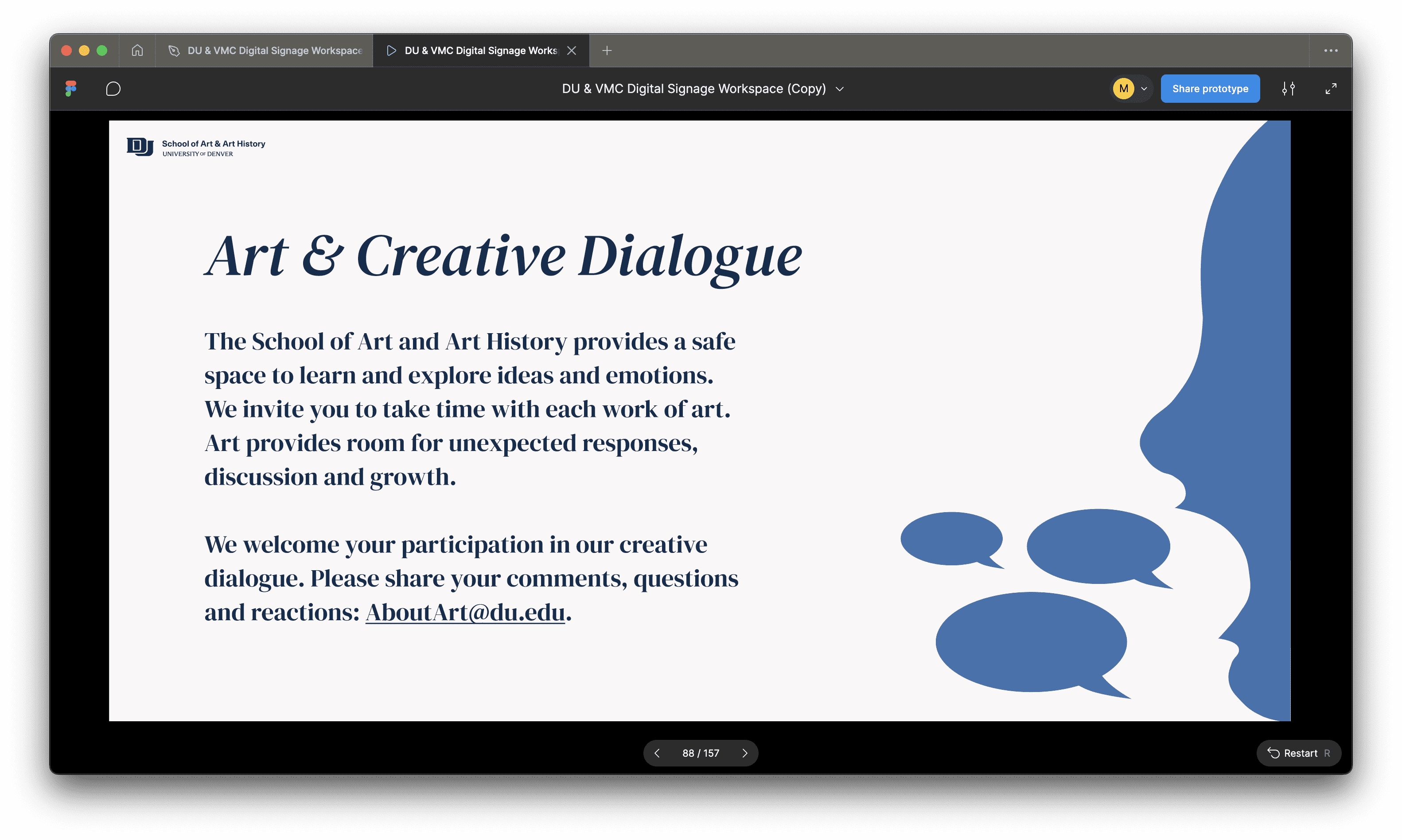Click the 88 / 157 frame counter

point(701,753)
